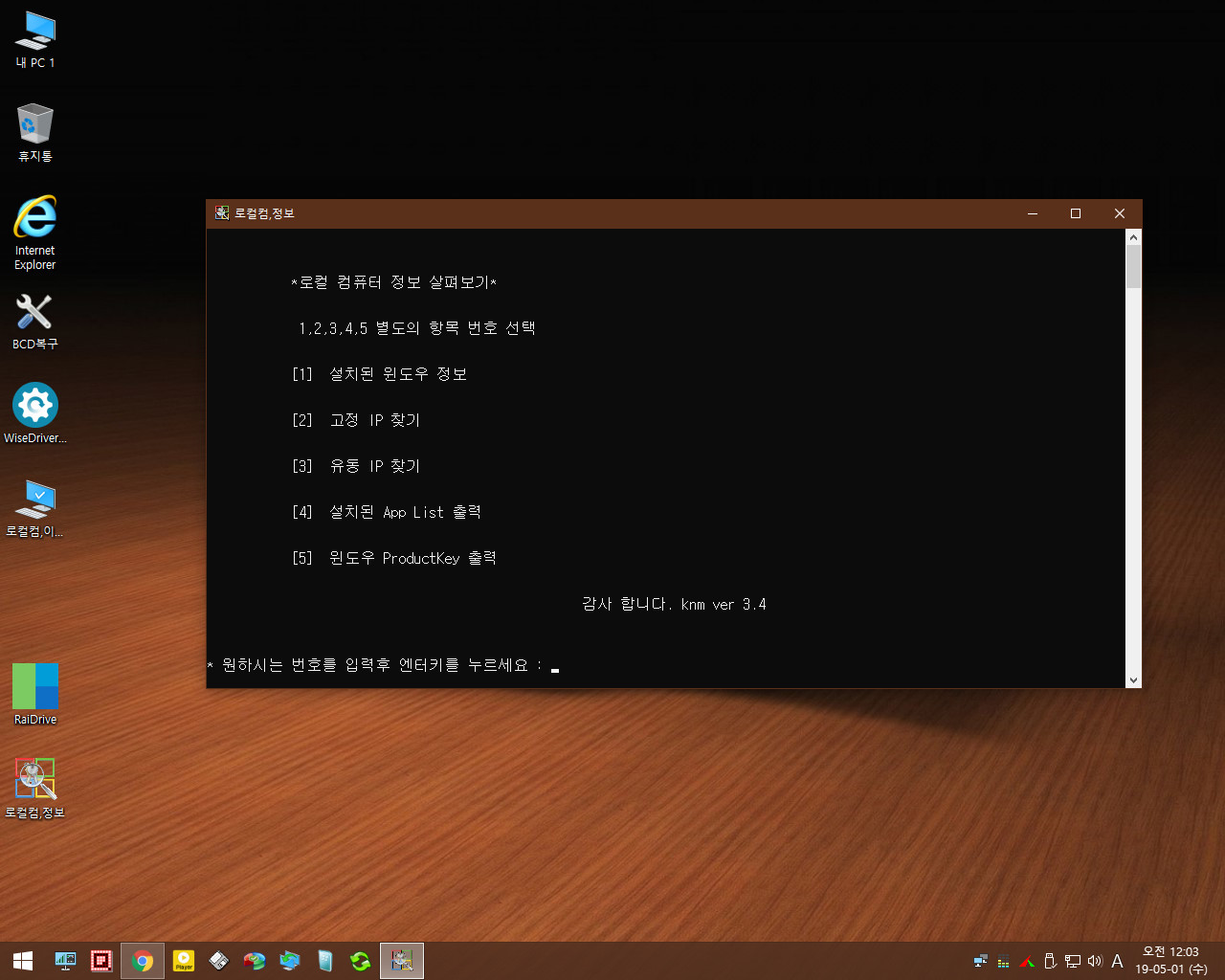Open the WiseDriver desktop shortcut
The width and height of the screenshot is (1225, 980).
point(35,413)
